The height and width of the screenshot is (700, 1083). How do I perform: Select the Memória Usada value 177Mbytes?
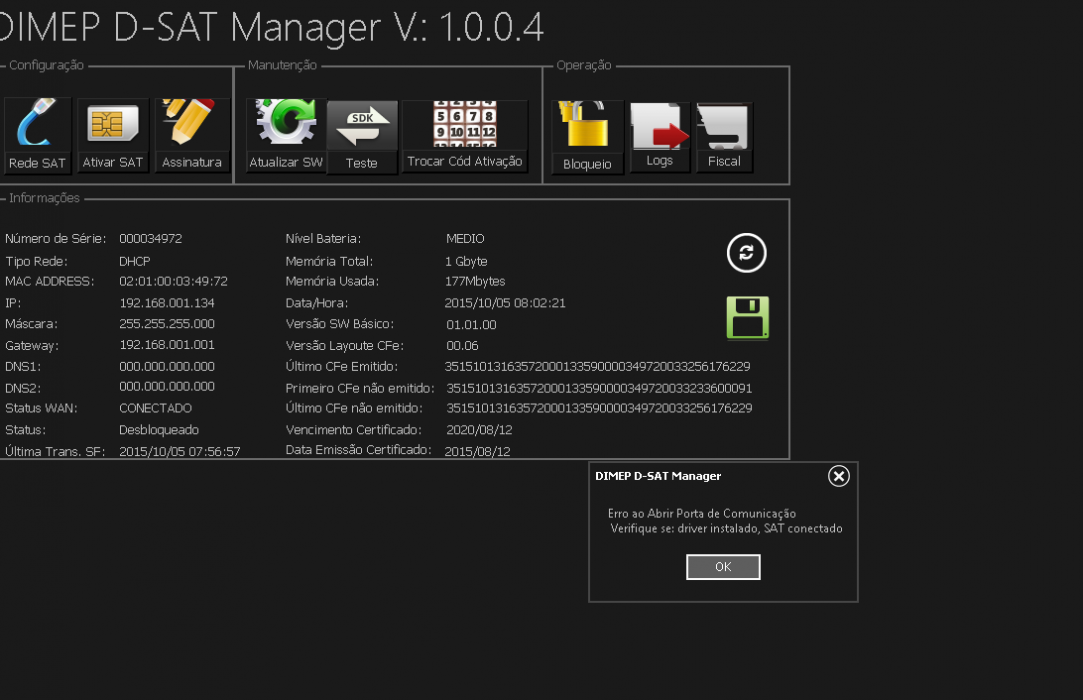point(475,281)
